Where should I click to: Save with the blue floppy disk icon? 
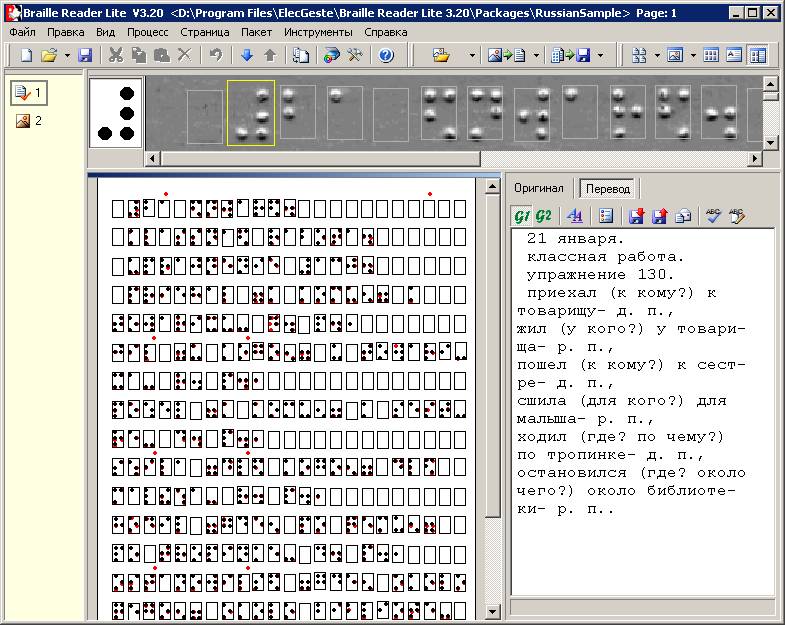[x=86, y=55]
